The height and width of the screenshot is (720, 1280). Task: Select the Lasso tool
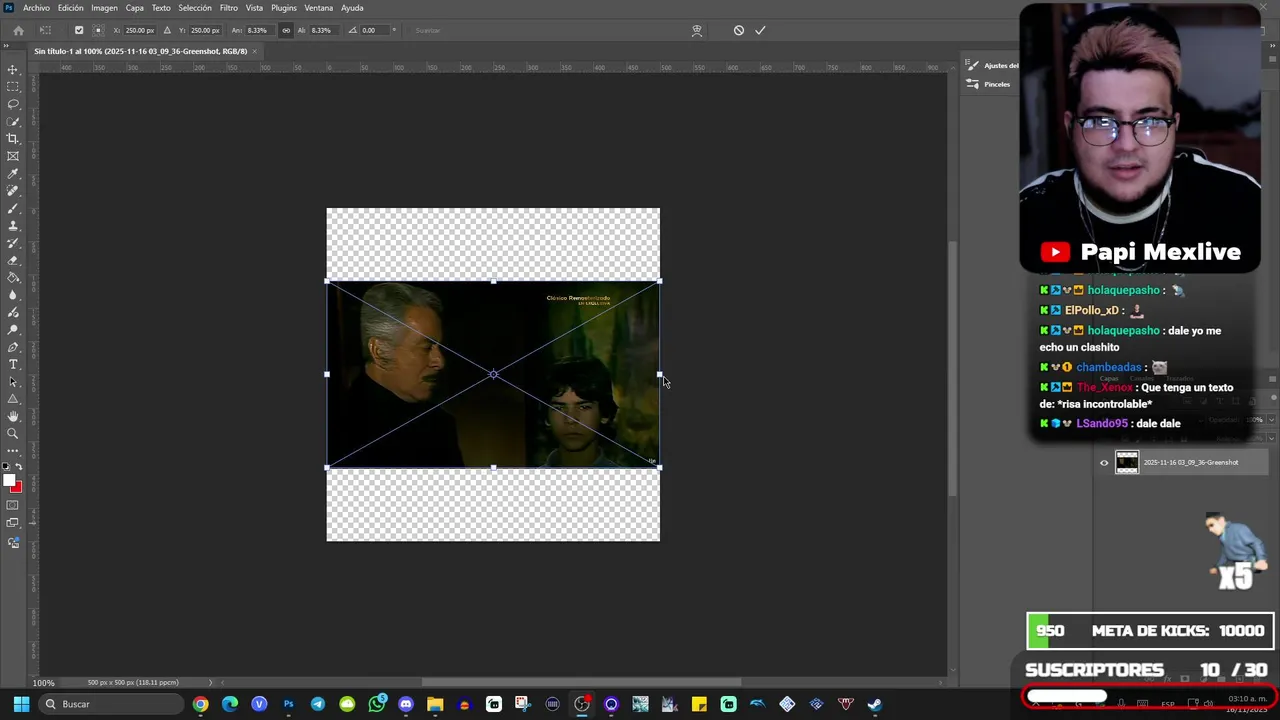point(13,104)
